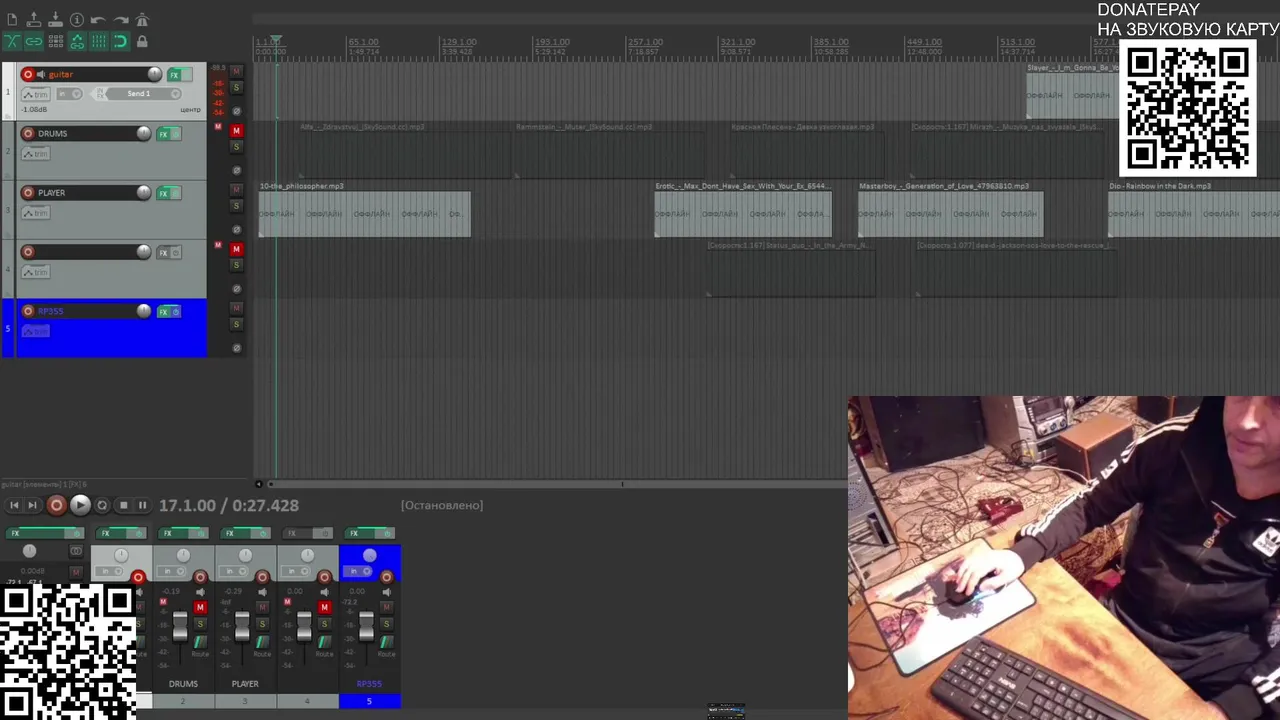Open input dropdown on RP355 mixer strip
1280x720 pixels.
point(358,571)
